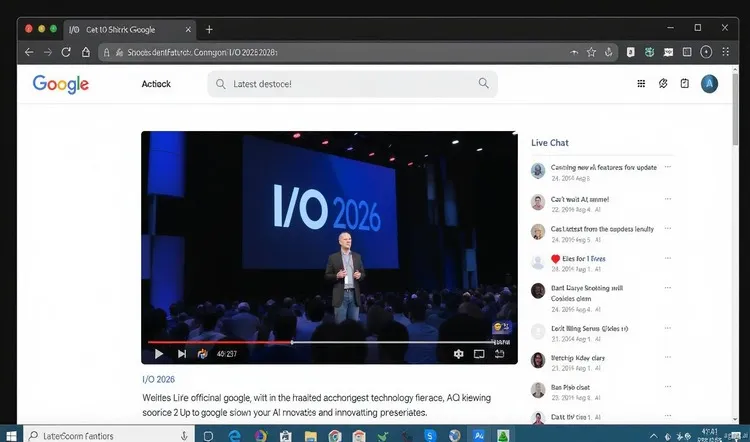The image size is (750, 442).
Task: Click the 'Latest destoce!' search field
Action: click(x=352, y=84)
